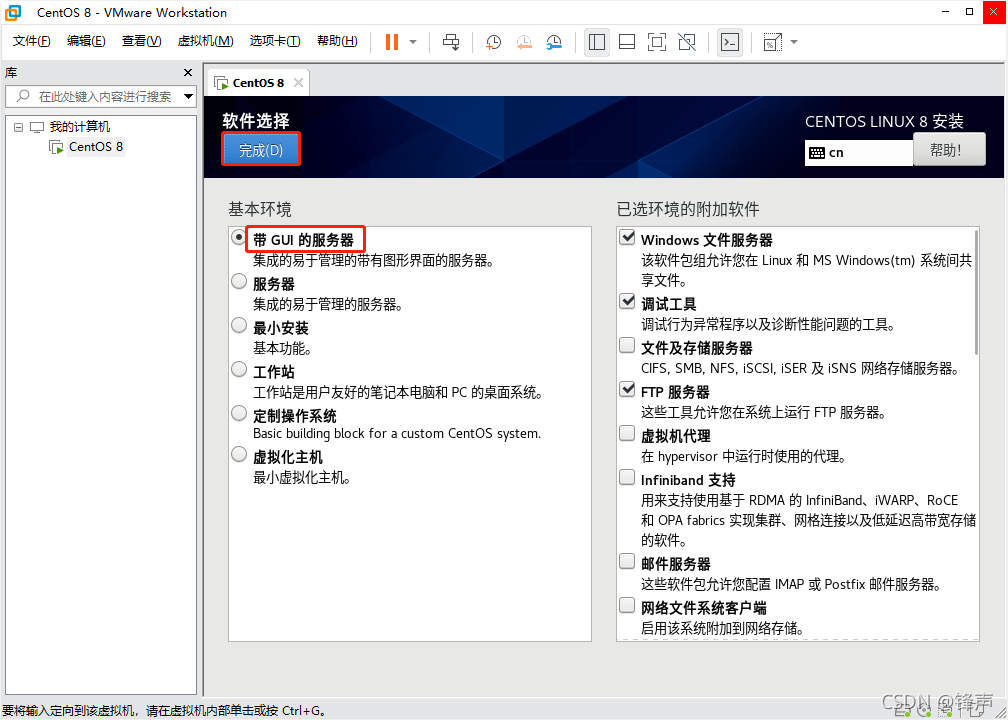Check the 邮件服务器 checkbox
Screen dimensions: 1008x720
click(x=627, y=561)
